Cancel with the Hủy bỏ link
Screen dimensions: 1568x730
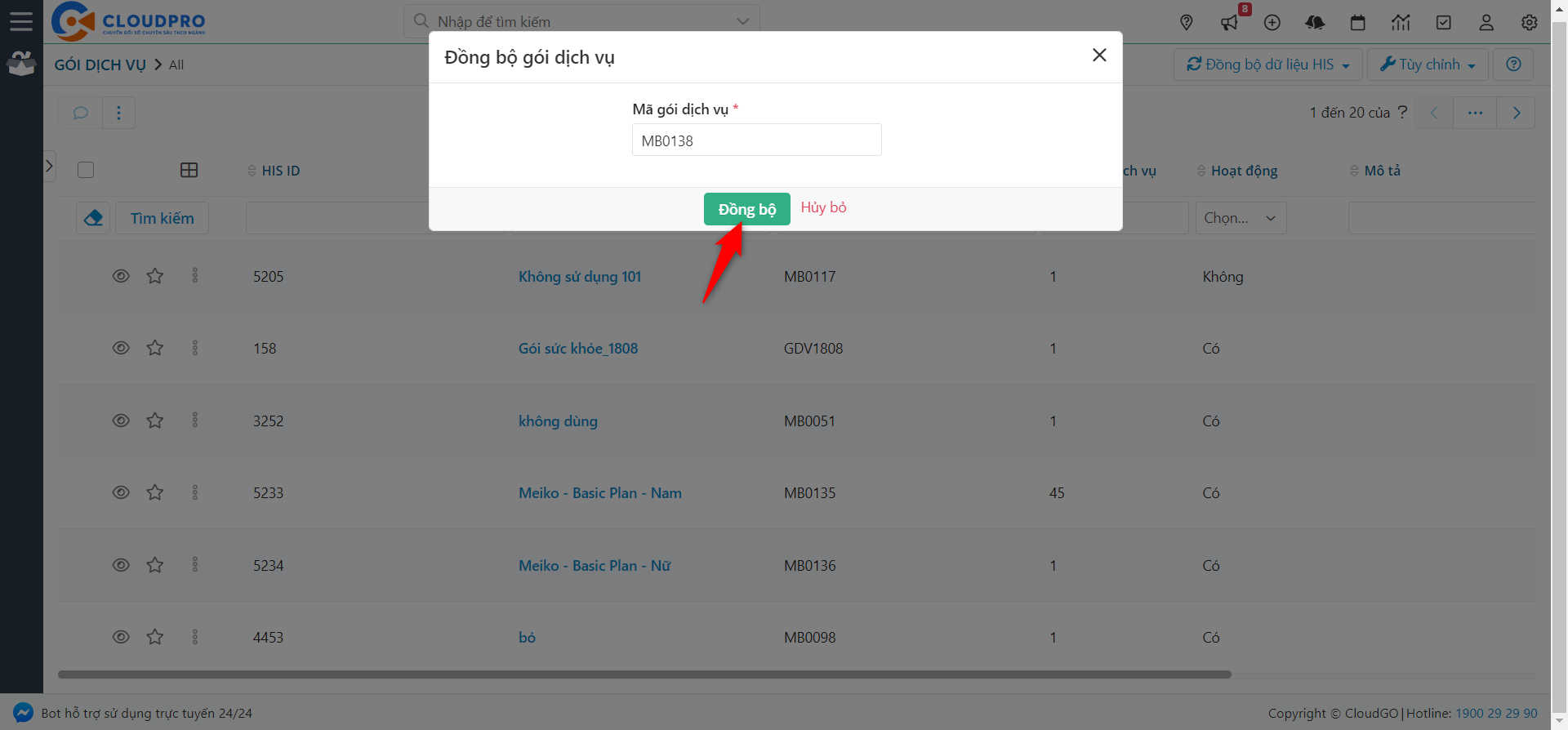[823, 207]
